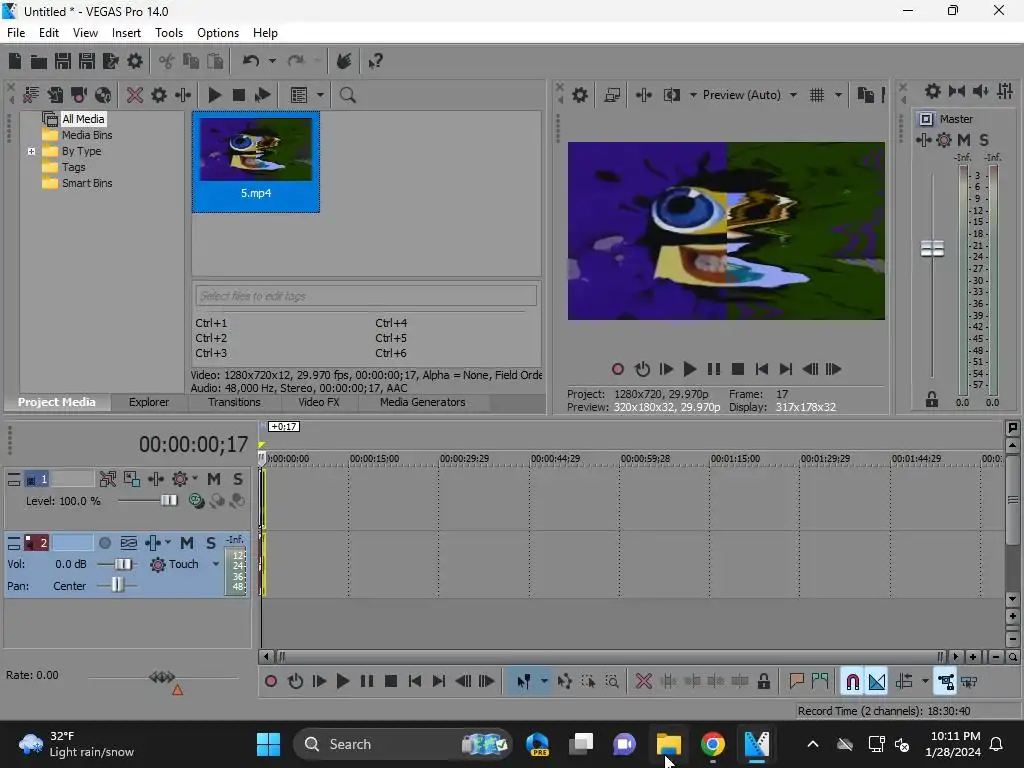Click Track FX icon on video track 1

[x=155, y=479]
